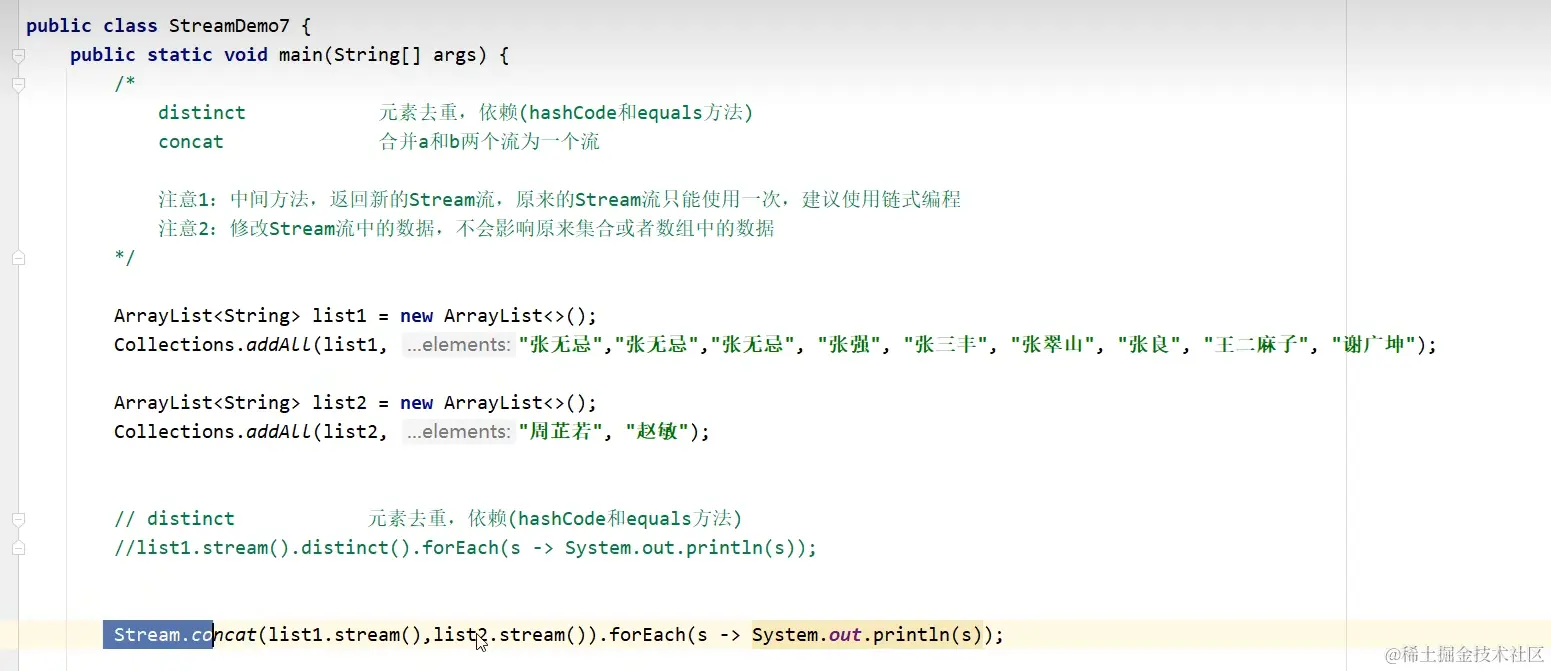Click the ...elements: parameter hint on the list2 line
1551x671 pixels.
[x=460, y=432]
